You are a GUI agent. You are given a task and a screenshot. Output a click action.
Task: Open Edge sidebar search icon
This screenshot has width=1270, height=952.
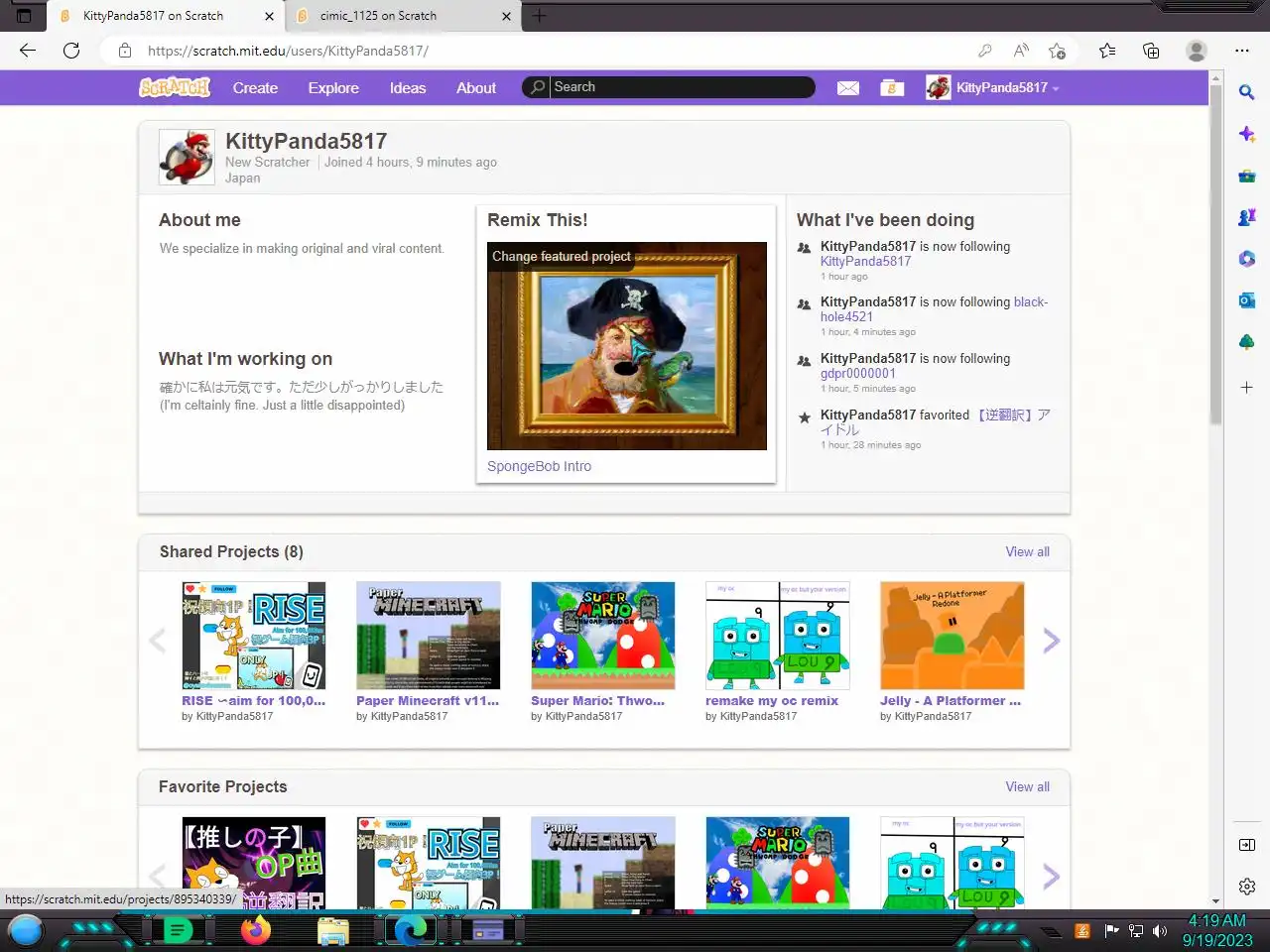[1247, 92]
